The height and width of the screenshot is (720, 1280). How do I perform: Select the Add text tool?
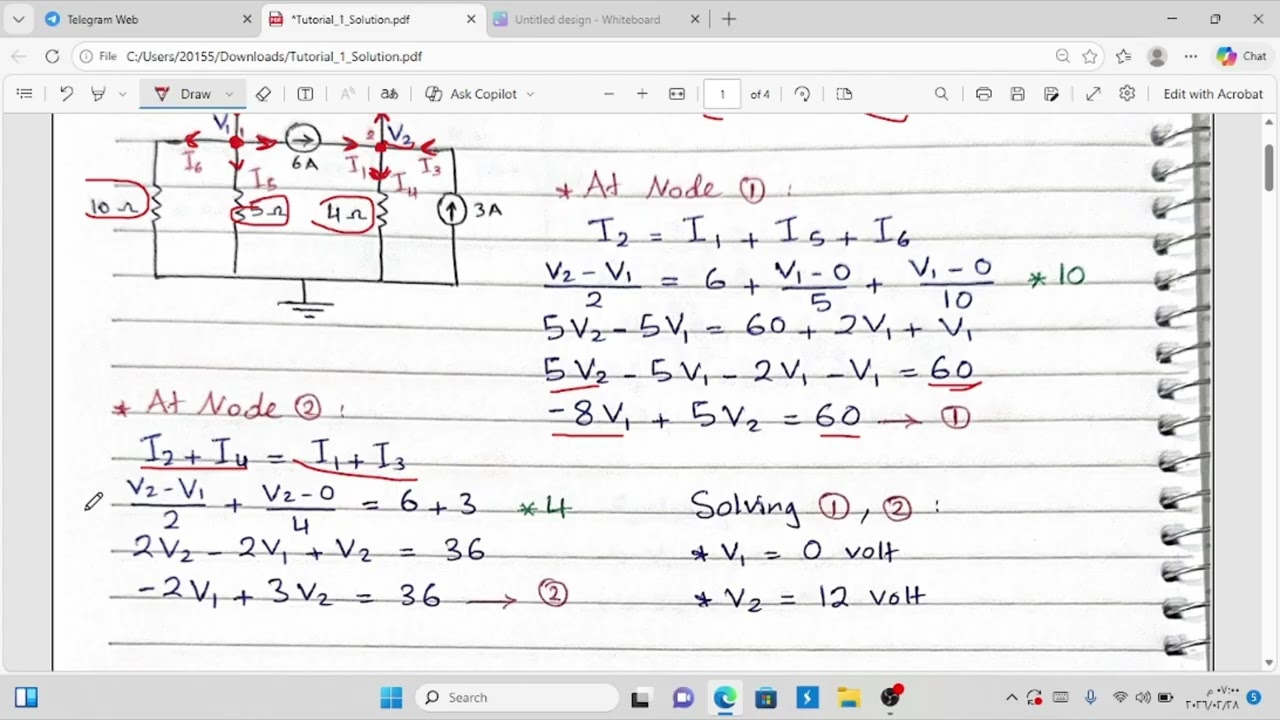point(305,94)
